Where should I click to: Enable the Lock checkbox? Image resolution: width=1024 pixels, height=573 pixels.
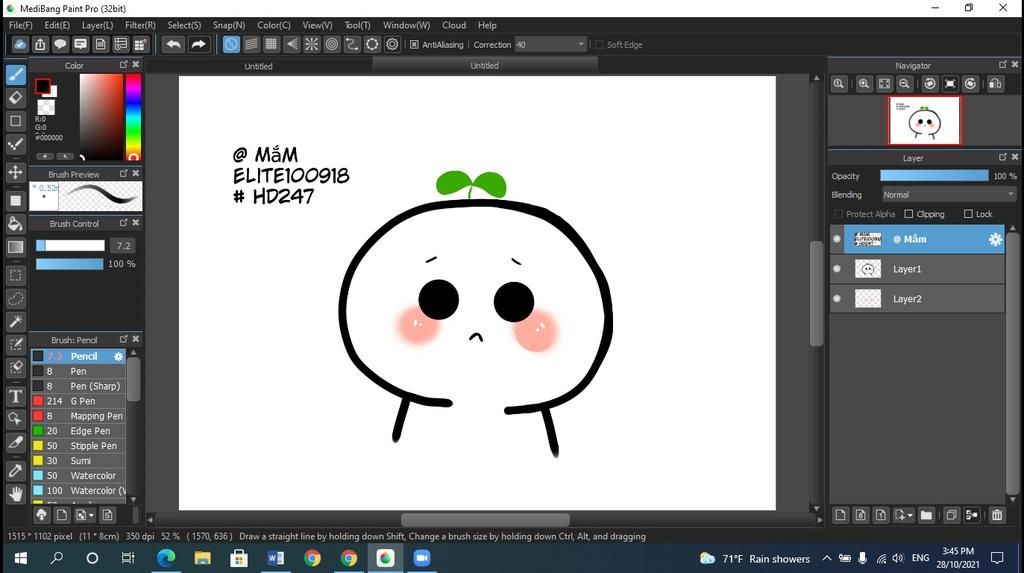968,214
